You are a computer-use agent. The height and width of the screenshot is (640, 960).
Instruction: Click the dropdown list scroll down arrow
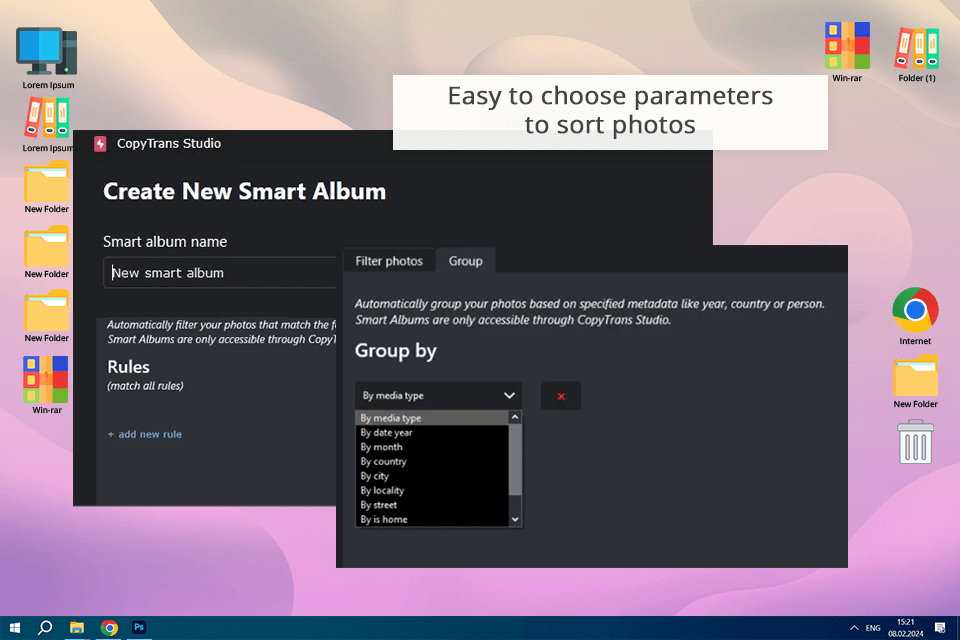click(x=515, y=519)
